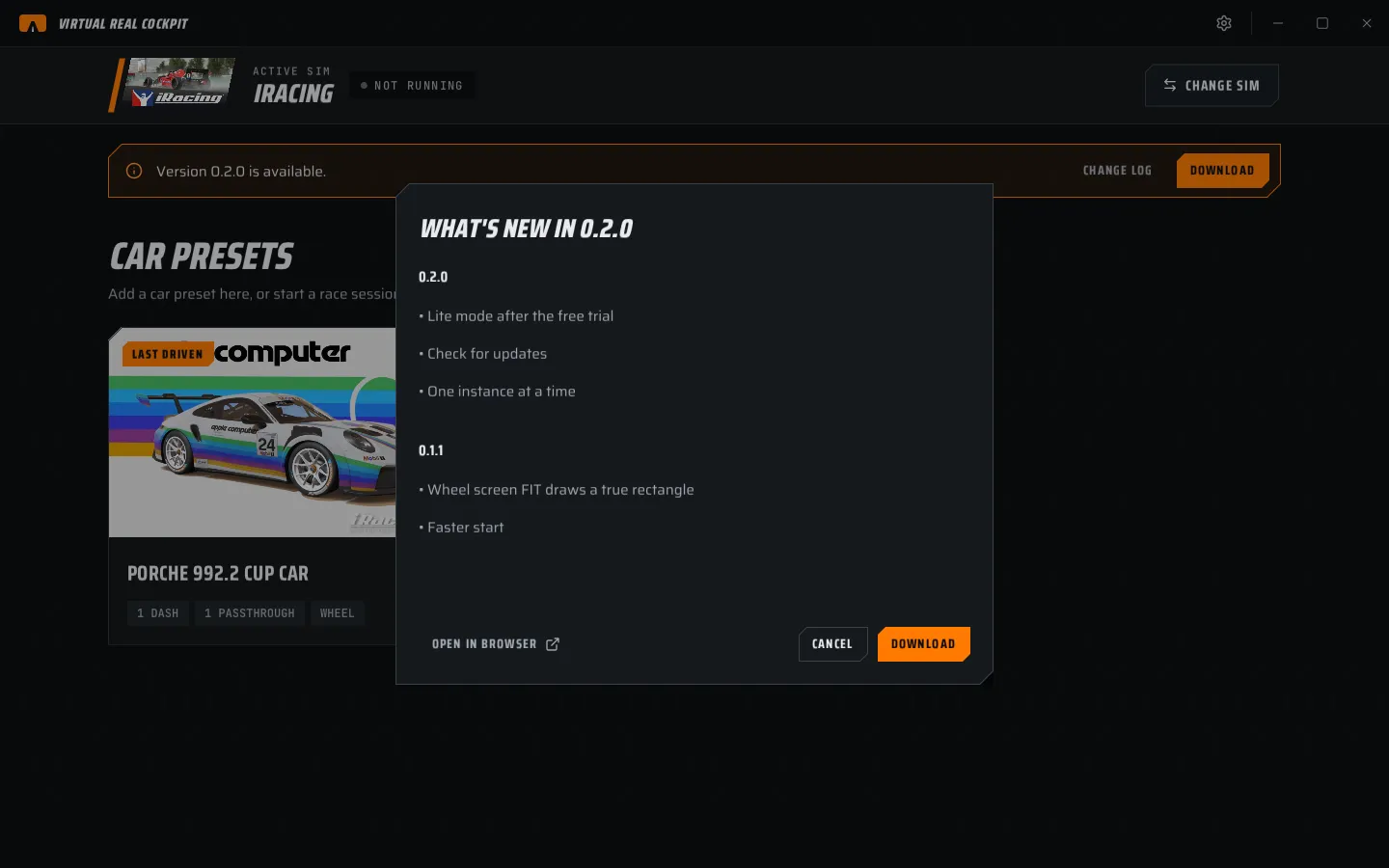Image resolution: width=1389 pixels, height=868 pixels.
Task: Maximize the application window
Action: pos(1322,23)
